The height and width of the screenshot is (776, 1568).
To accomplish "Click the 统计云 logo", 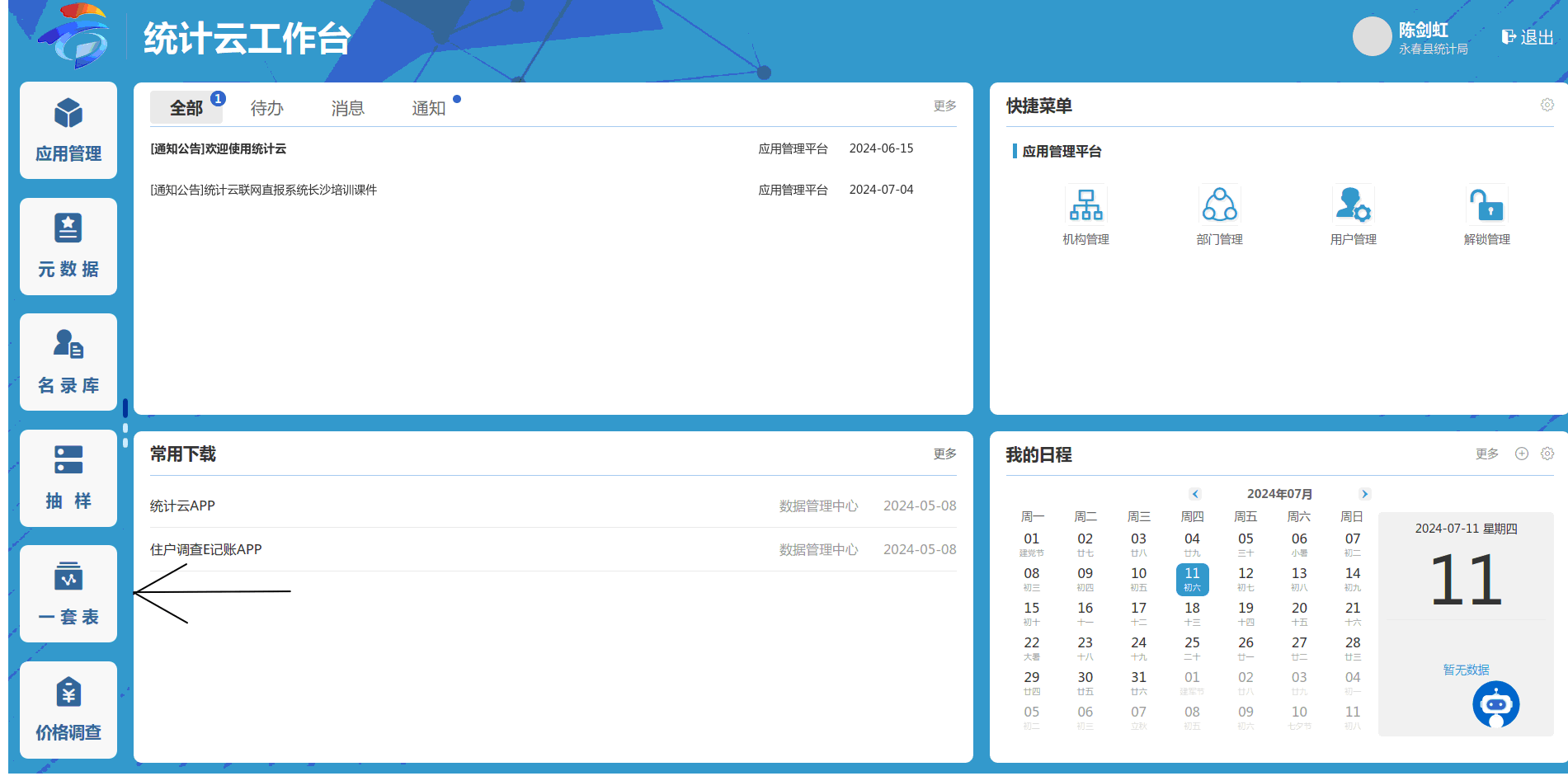I will 74,36.
